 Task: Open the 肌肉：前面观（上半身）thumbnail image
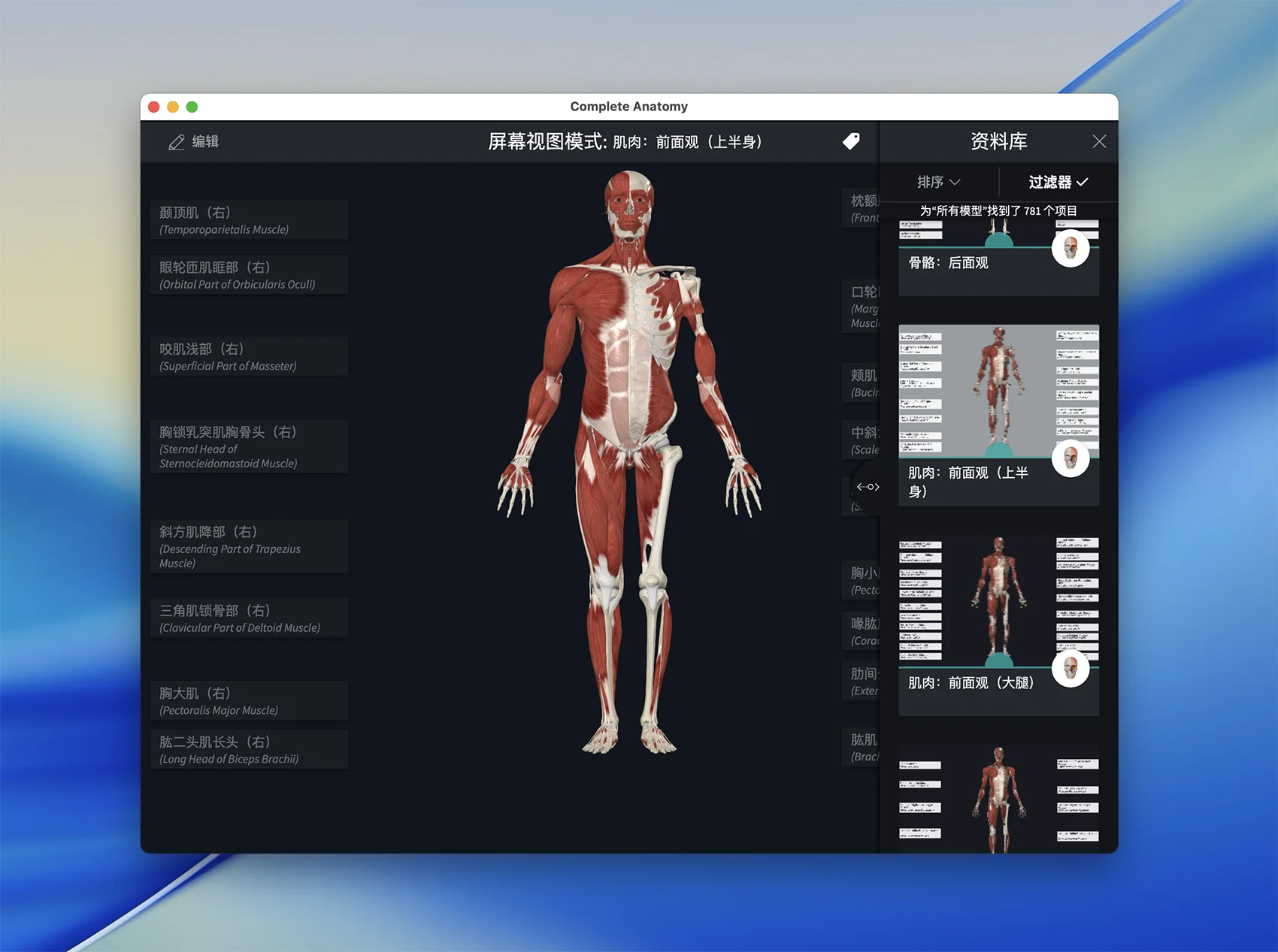pos(998,391)
